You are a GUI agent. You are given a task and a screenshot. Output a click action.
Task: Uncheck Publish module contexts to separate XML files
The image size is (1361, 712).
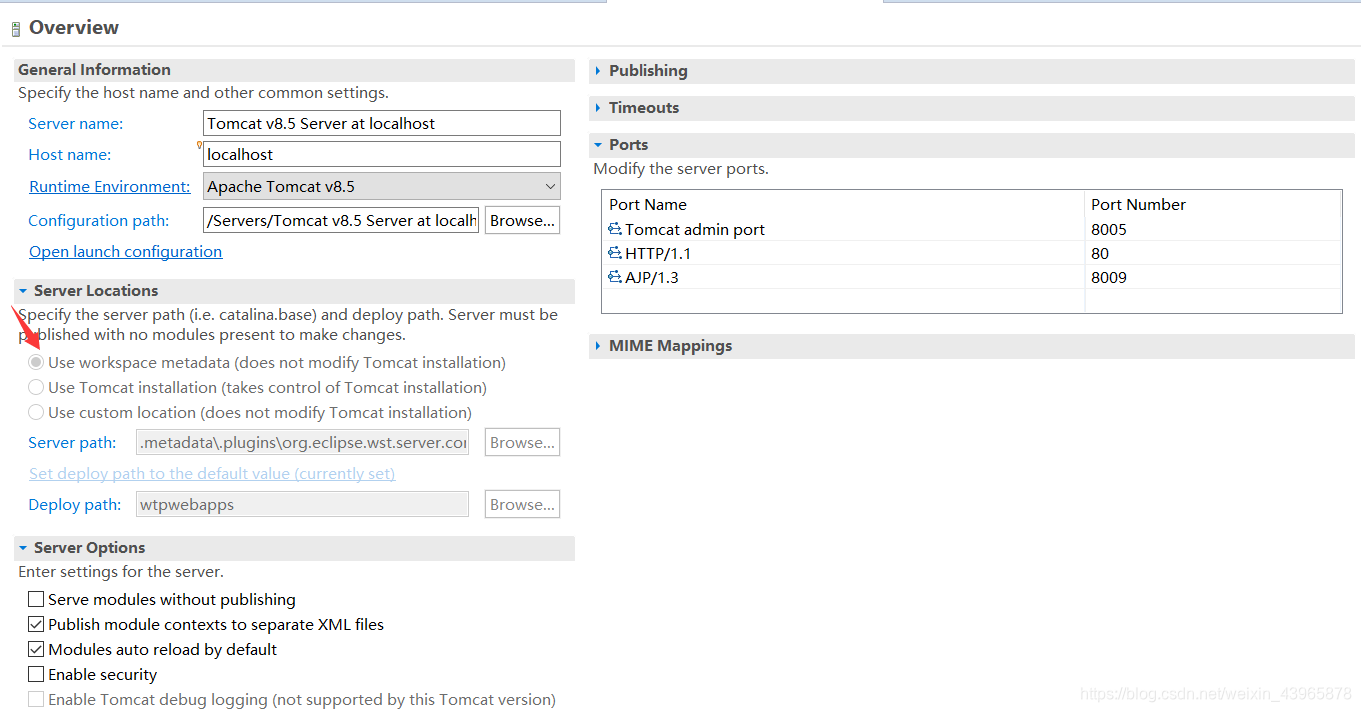click(x=36, y=624)
